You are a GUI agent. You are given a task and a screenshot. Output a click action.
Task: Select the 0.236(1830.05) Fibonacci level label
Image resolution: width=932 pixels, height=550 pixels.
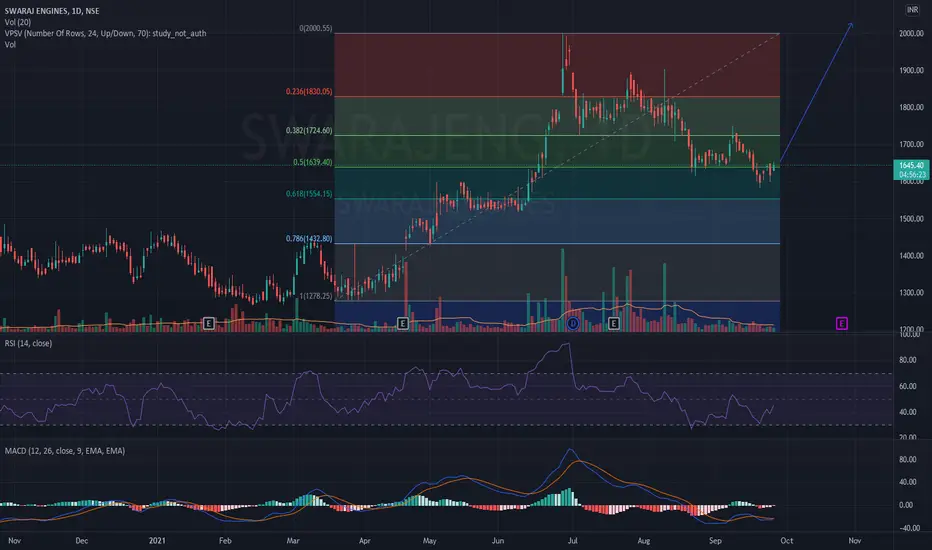(x=309, y=92)
